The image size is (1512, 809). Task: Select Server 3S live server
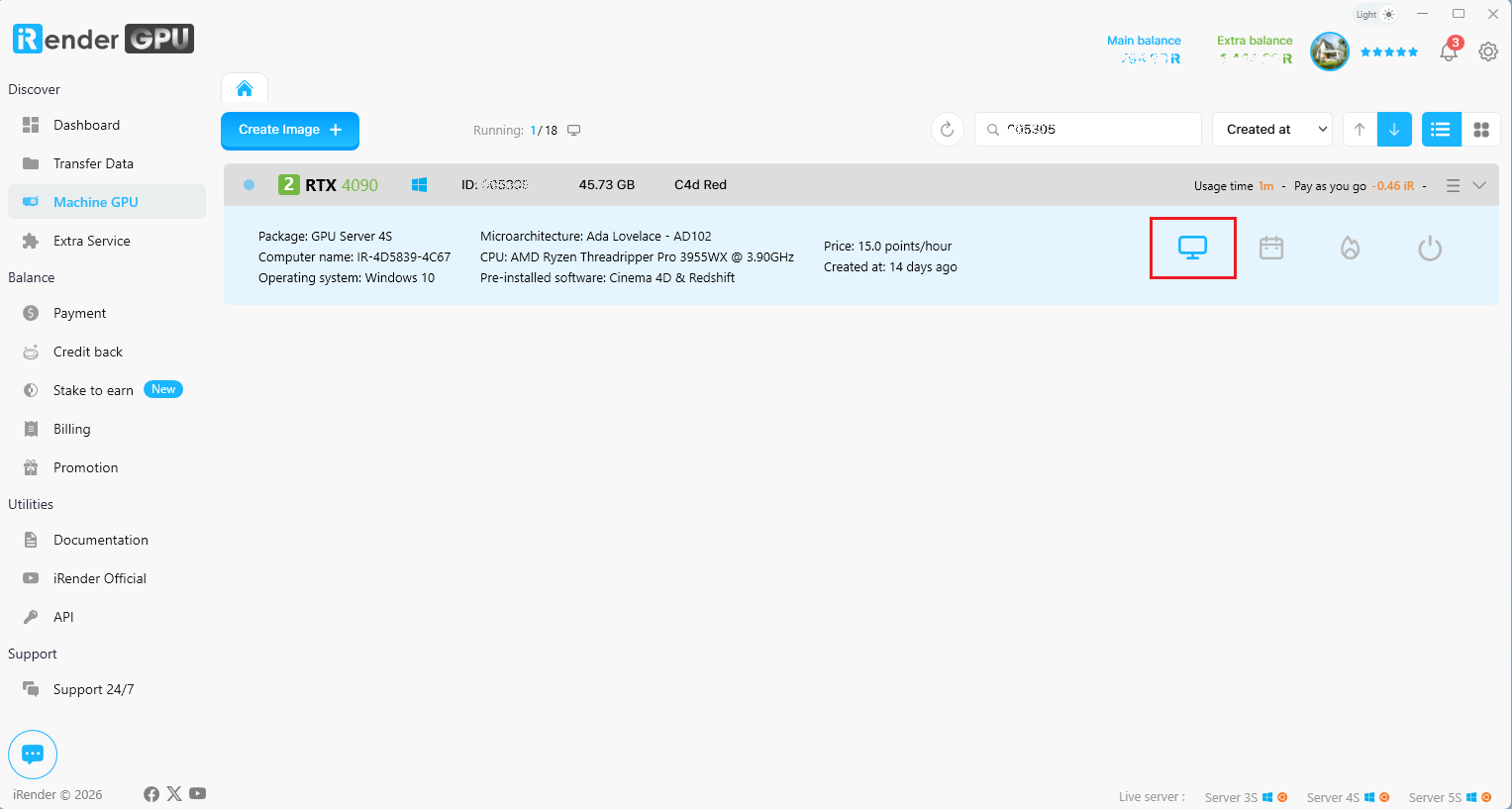coord(1246,797)
